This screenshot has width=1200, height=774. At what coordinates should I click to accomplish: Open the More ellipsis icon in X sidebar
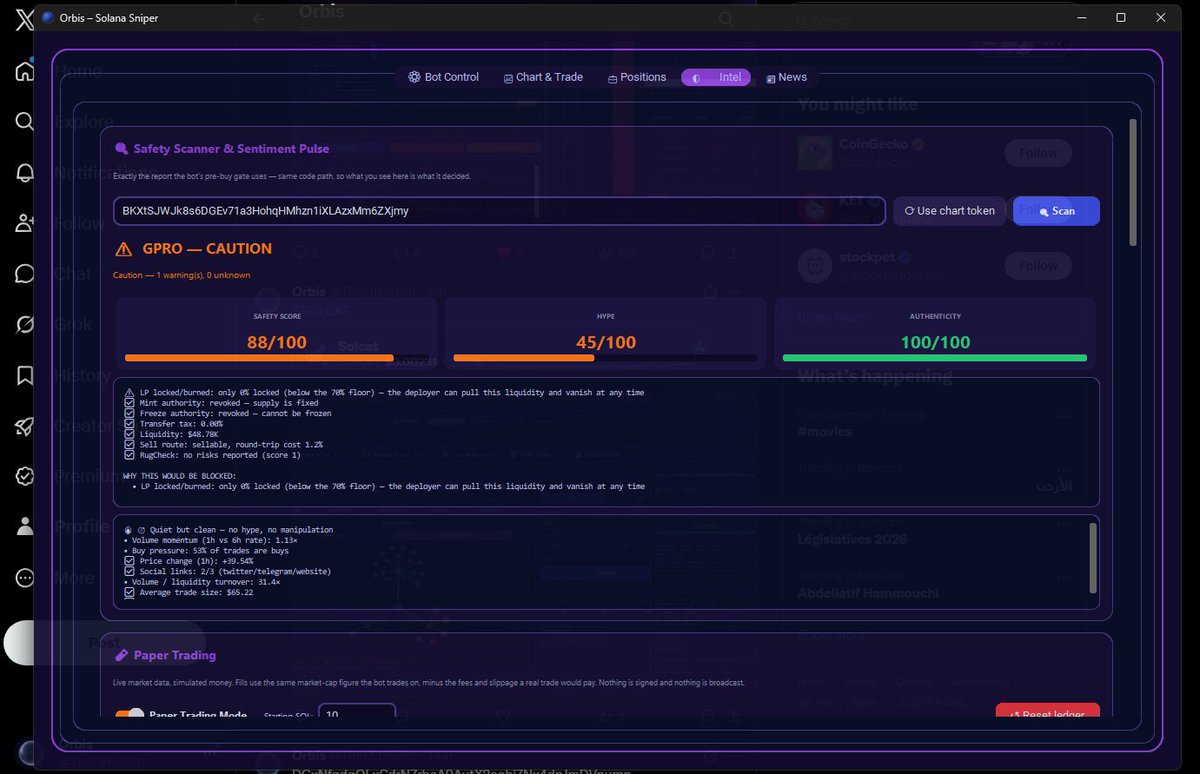pos(25,578)
